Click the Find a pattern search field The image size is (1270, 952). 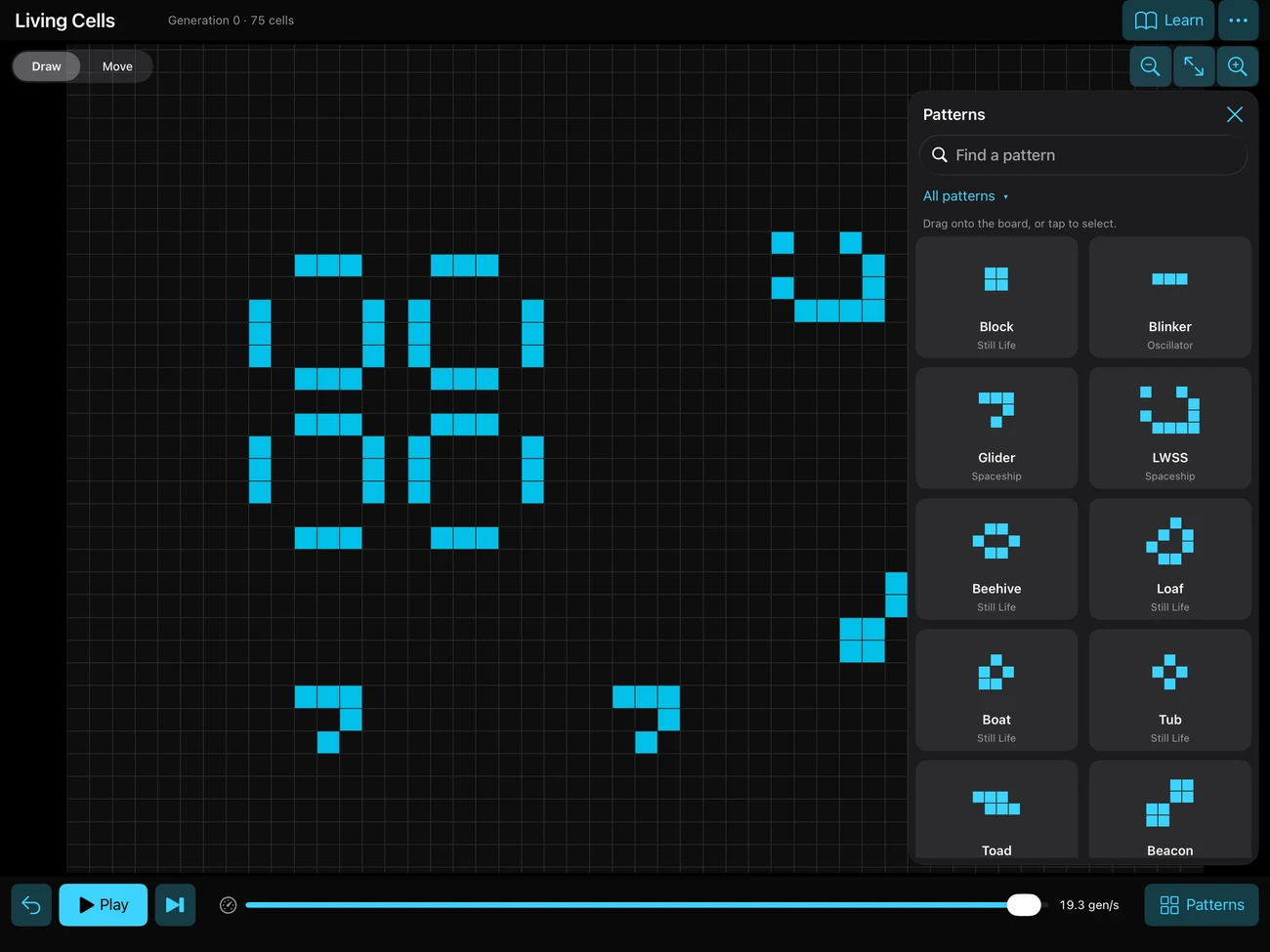pos(1083,155)
